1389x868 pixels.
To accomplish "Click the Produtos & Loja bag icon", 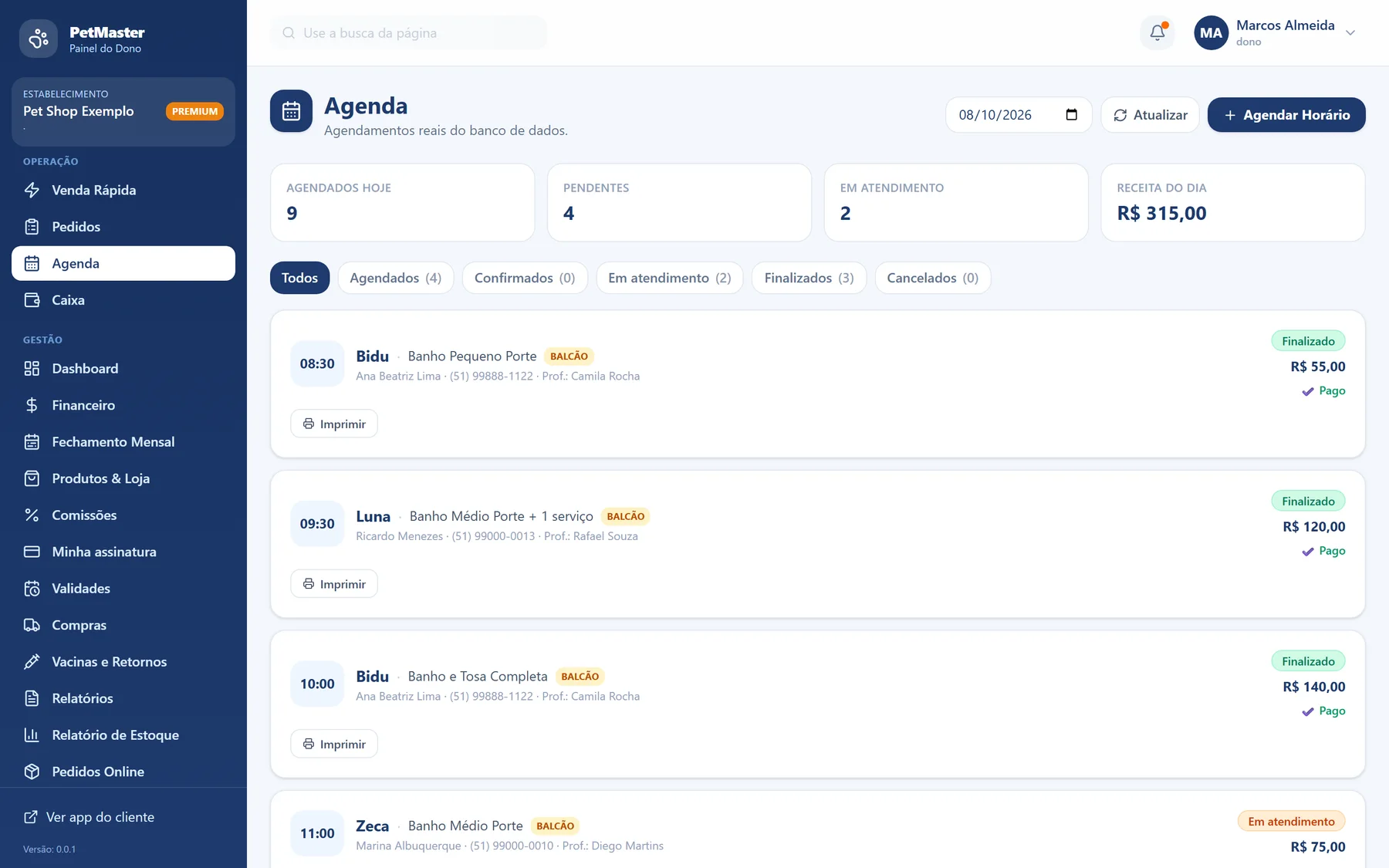I will (x=32, y=478).
